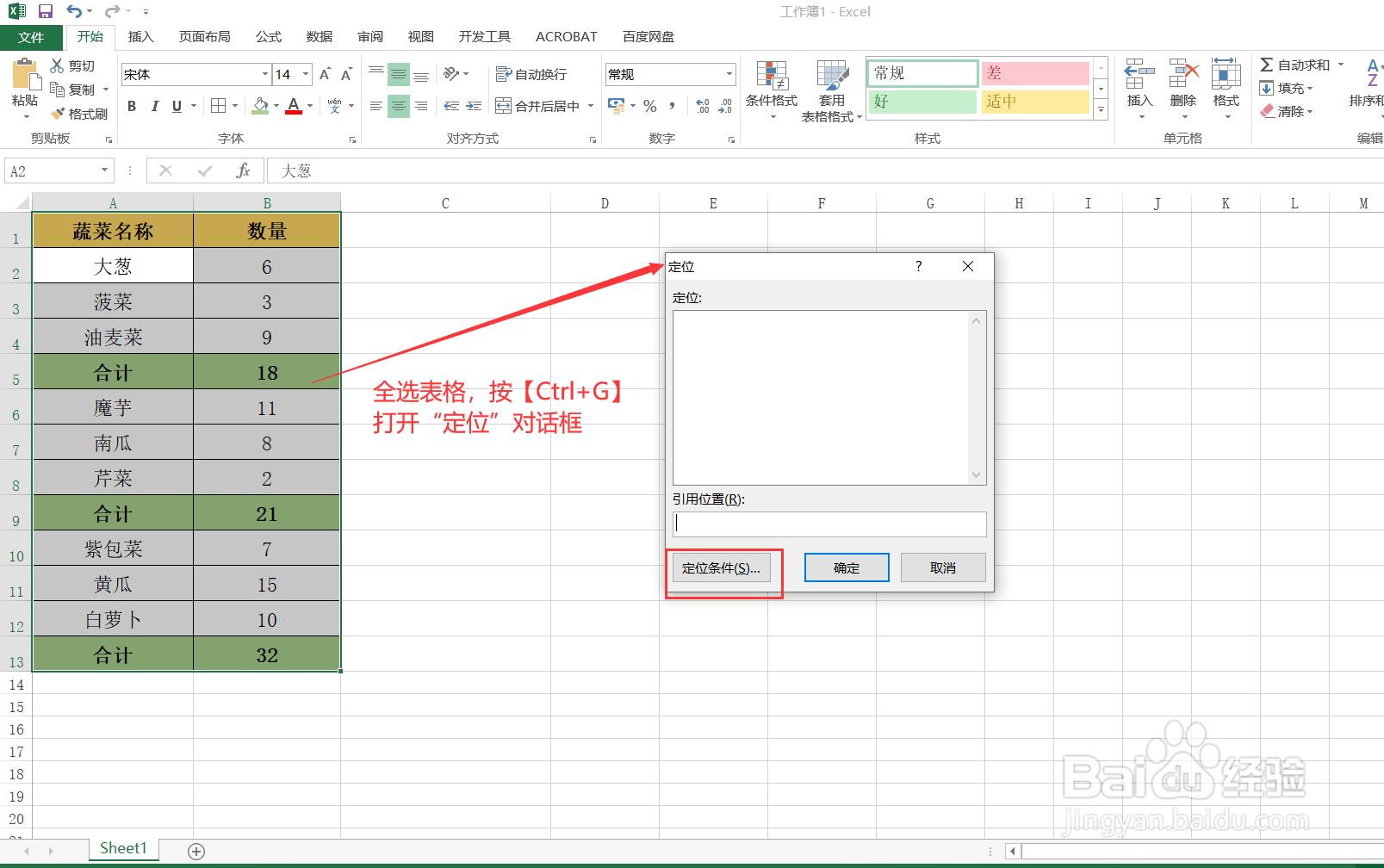
Task: Click the Paste clipboard icon
Action: point(25,76)
